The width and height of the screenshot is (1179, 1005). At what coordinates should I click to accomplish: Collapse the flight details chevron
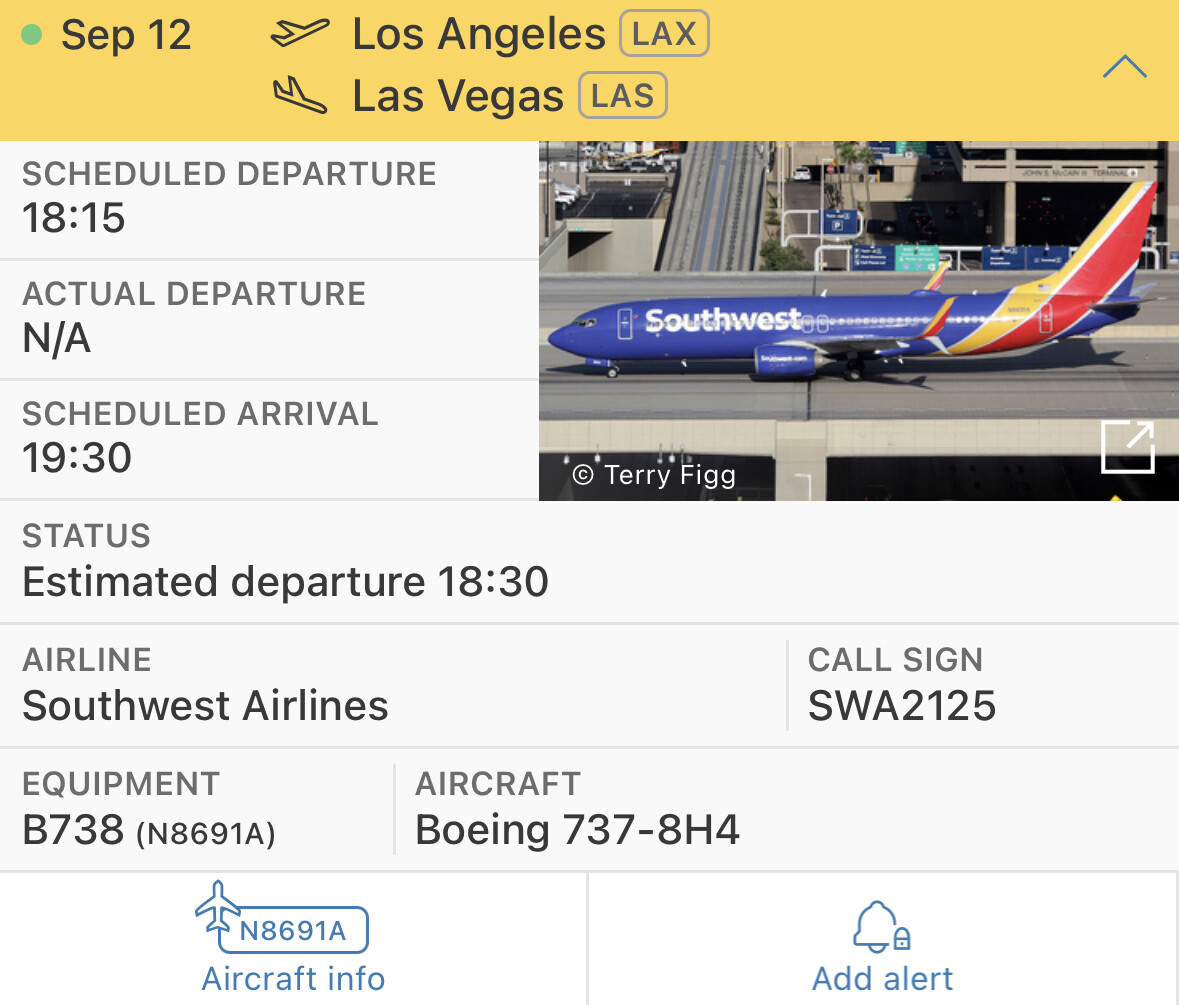coord(1124,67)
